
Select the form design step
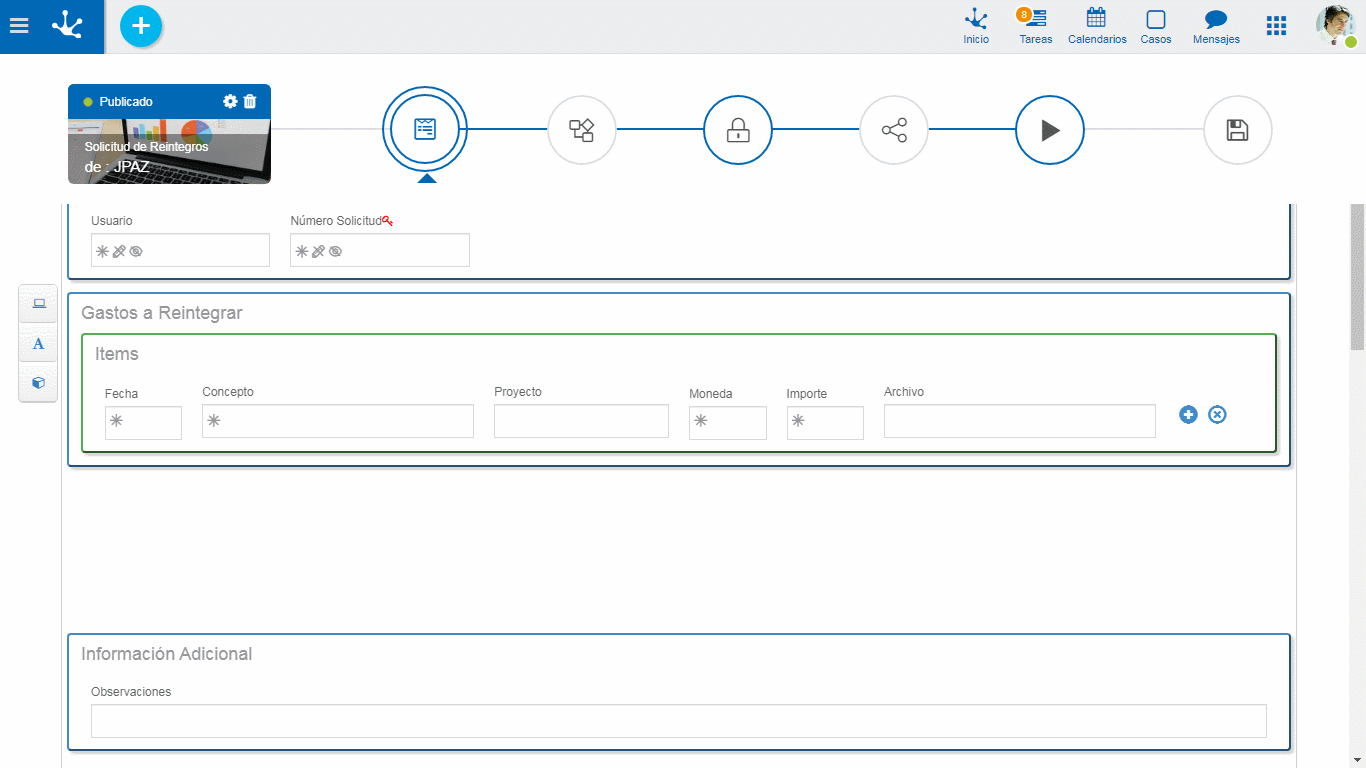point(425,129)
